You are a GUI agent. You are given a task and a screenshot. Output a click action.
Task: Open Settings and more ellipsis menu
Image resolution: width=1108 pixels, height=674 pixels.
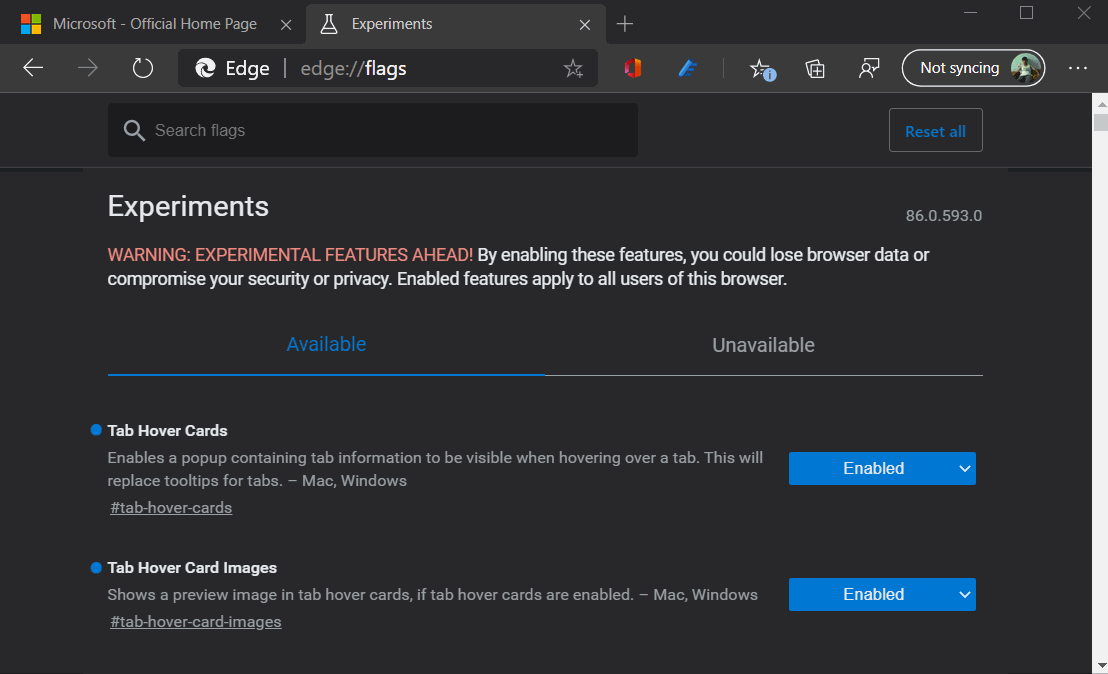1078,68
